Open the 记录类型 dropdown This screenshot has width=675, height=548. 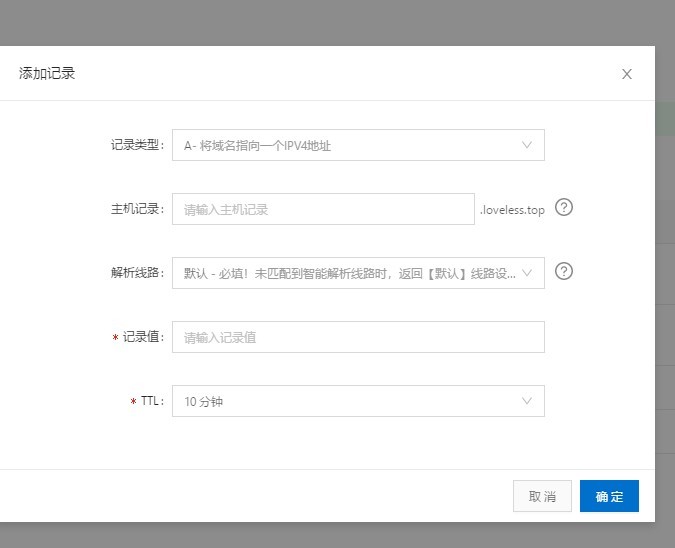point(358,145)
